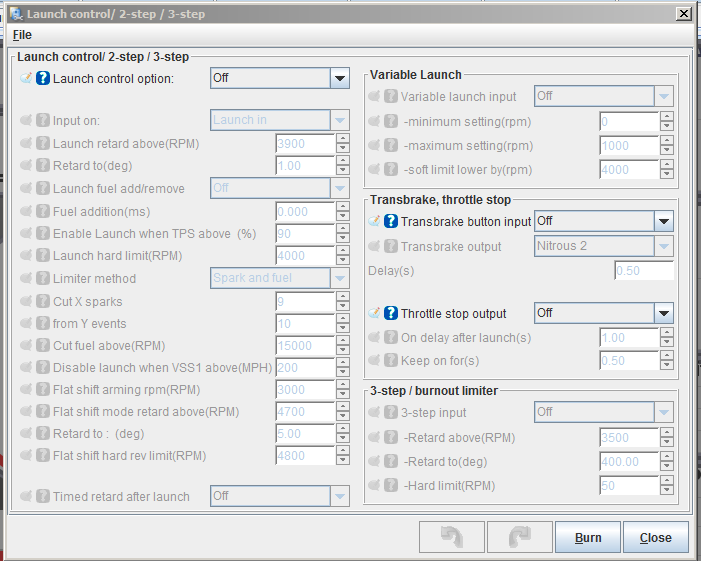Click help icon for 3-step input
Screen dimensions: 701x561
pyautogui.click(x=391, y=412)
